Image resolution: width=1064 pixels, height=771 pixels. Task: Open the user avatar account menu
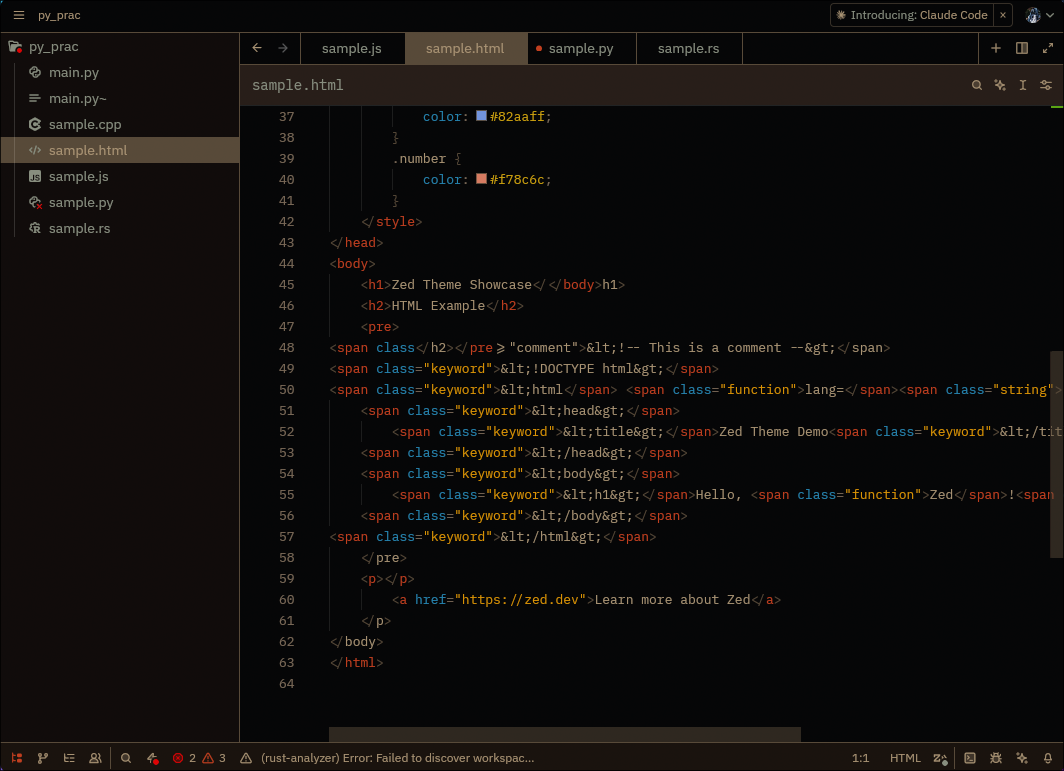click(1039, 15)
